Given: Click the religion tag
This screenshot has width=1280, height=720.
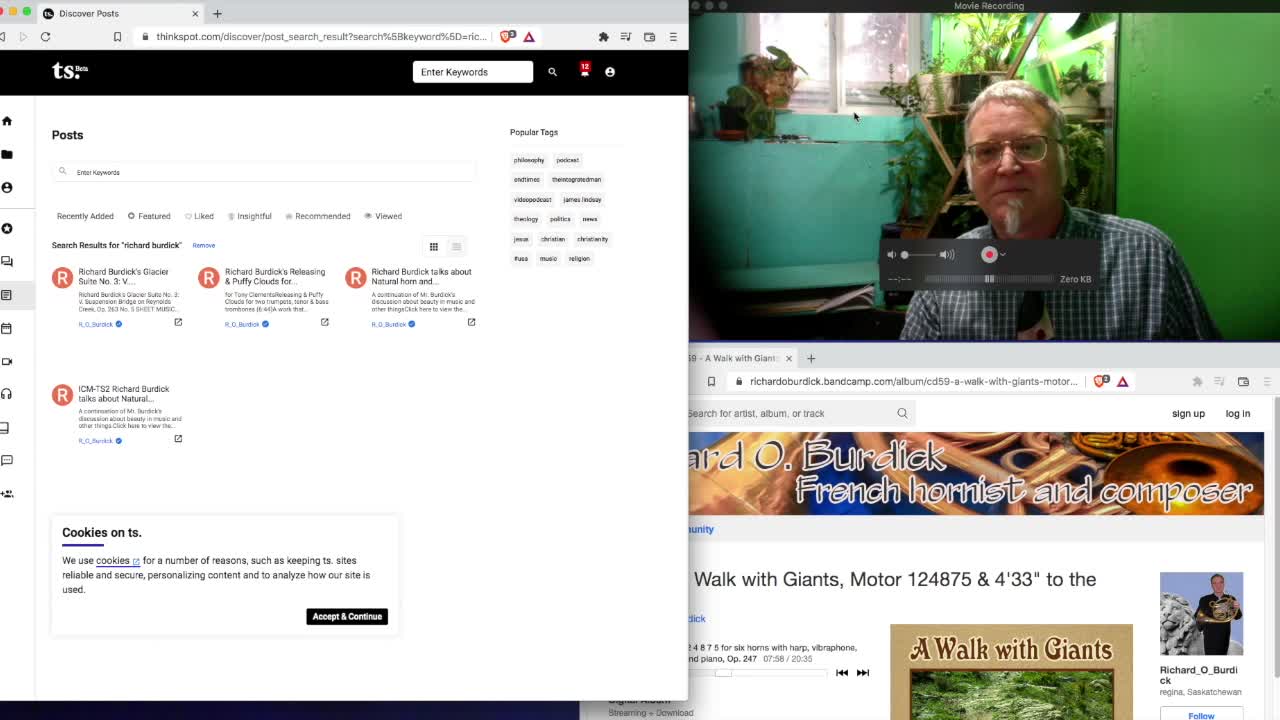Looking at the screenshot, I should (579, 259).
